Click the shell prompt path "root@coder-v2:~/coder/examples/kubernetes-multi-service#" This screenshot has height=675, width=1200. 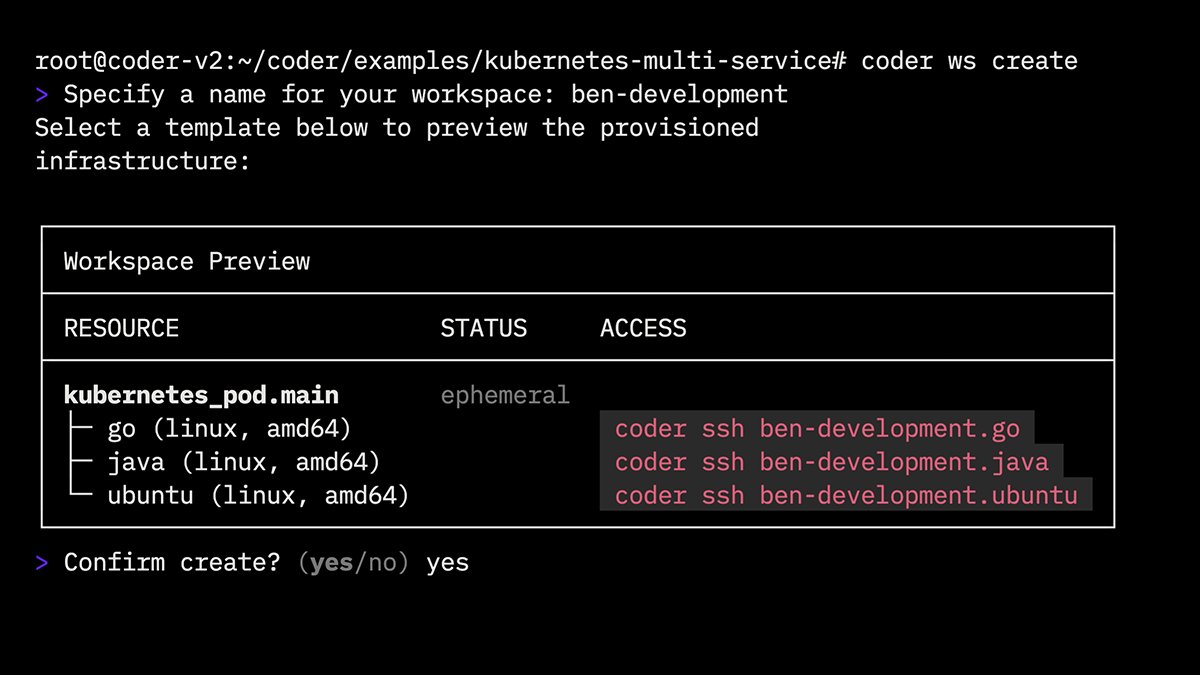click(x=441, y=62)
